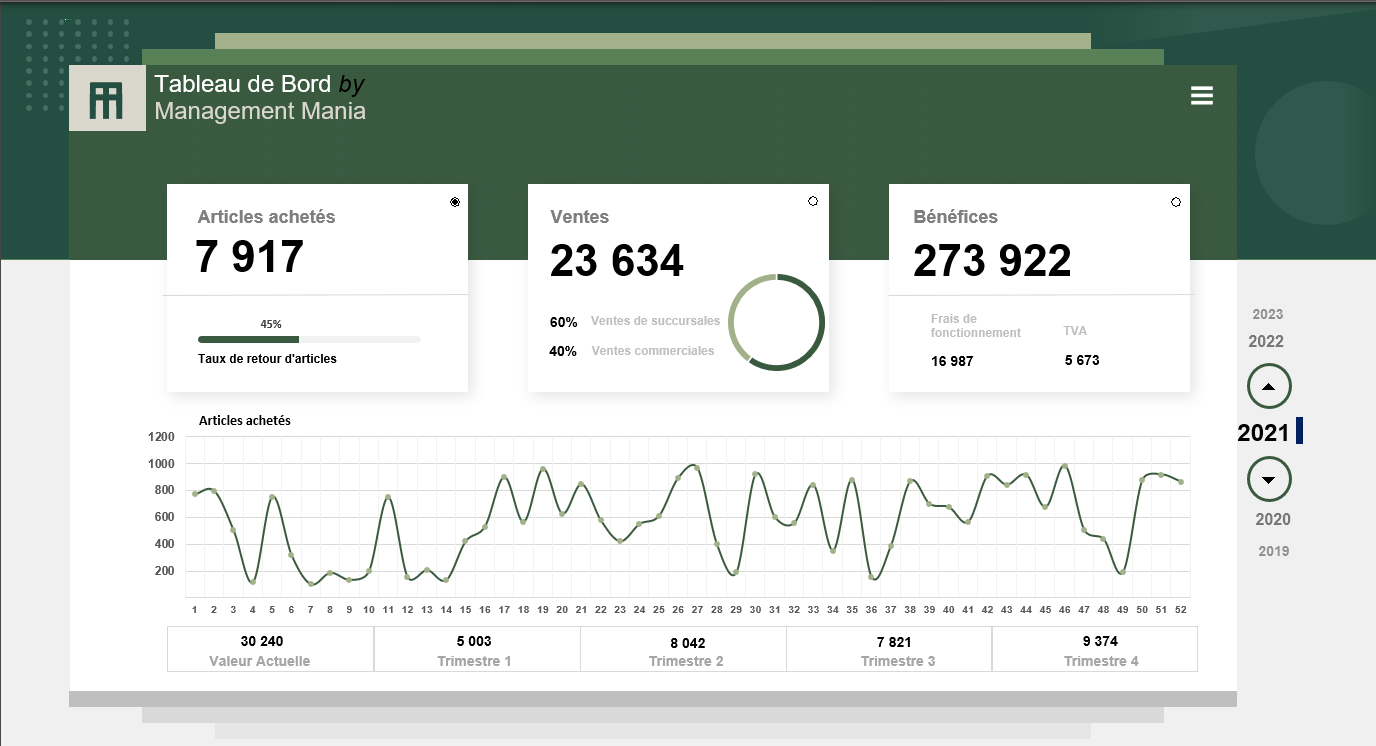This screenshot has width=1376, height=746.
Task: Select the Articles achetés radio button
Action: tap(455, 202)
